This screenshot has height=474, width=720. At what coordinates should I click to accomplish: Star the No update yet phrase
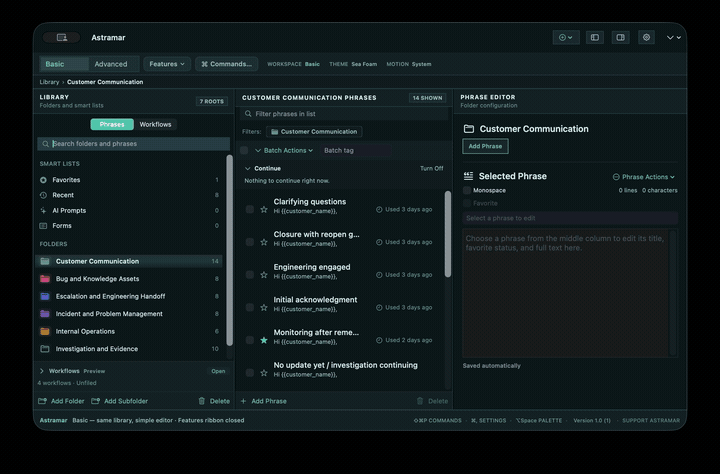point(264,373)
